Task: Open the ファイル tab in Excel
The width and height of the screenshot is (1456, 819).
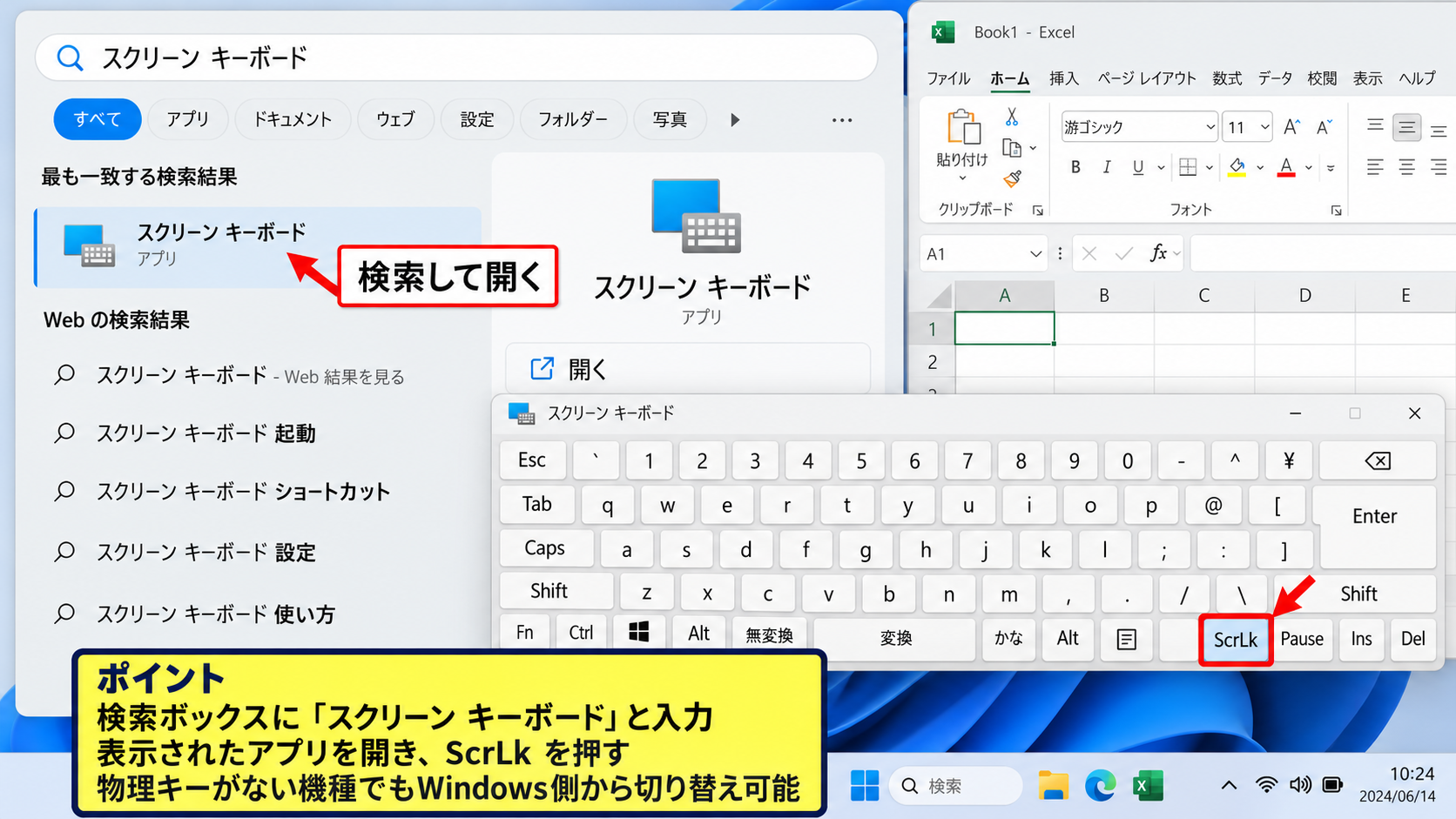Action: pos(947,78)
